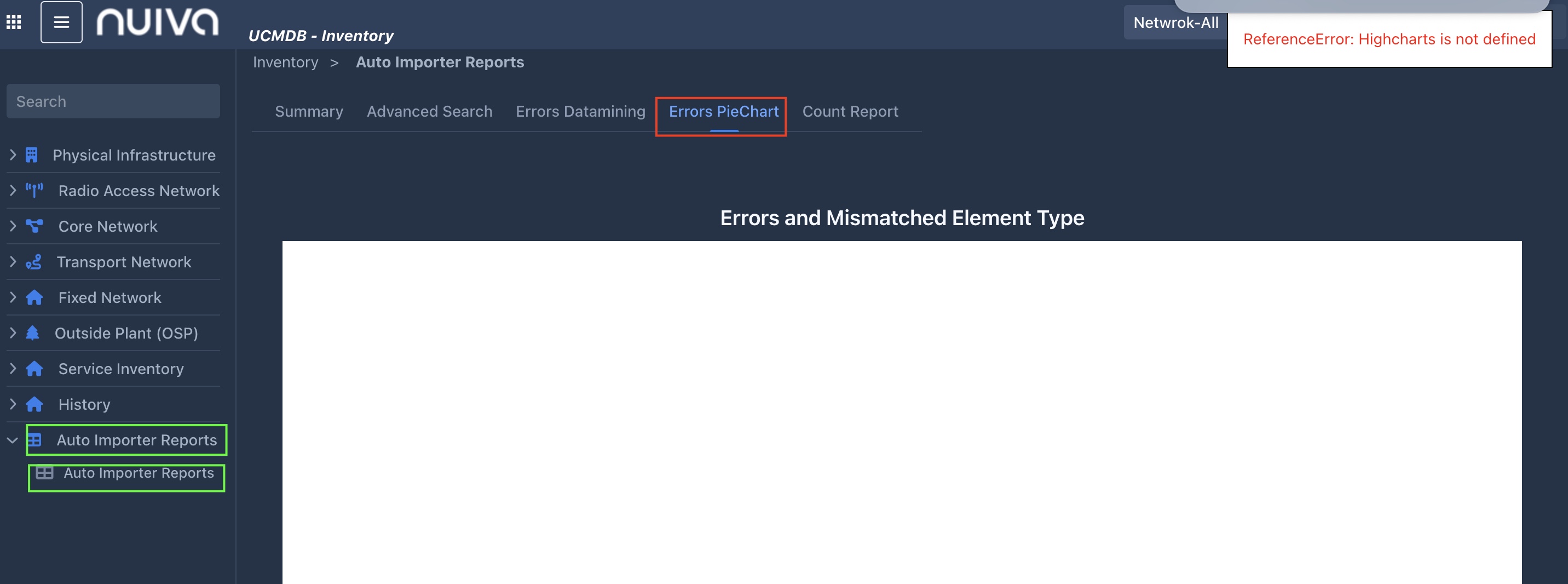Click the Outside Plant tree icon

point(33,333)
